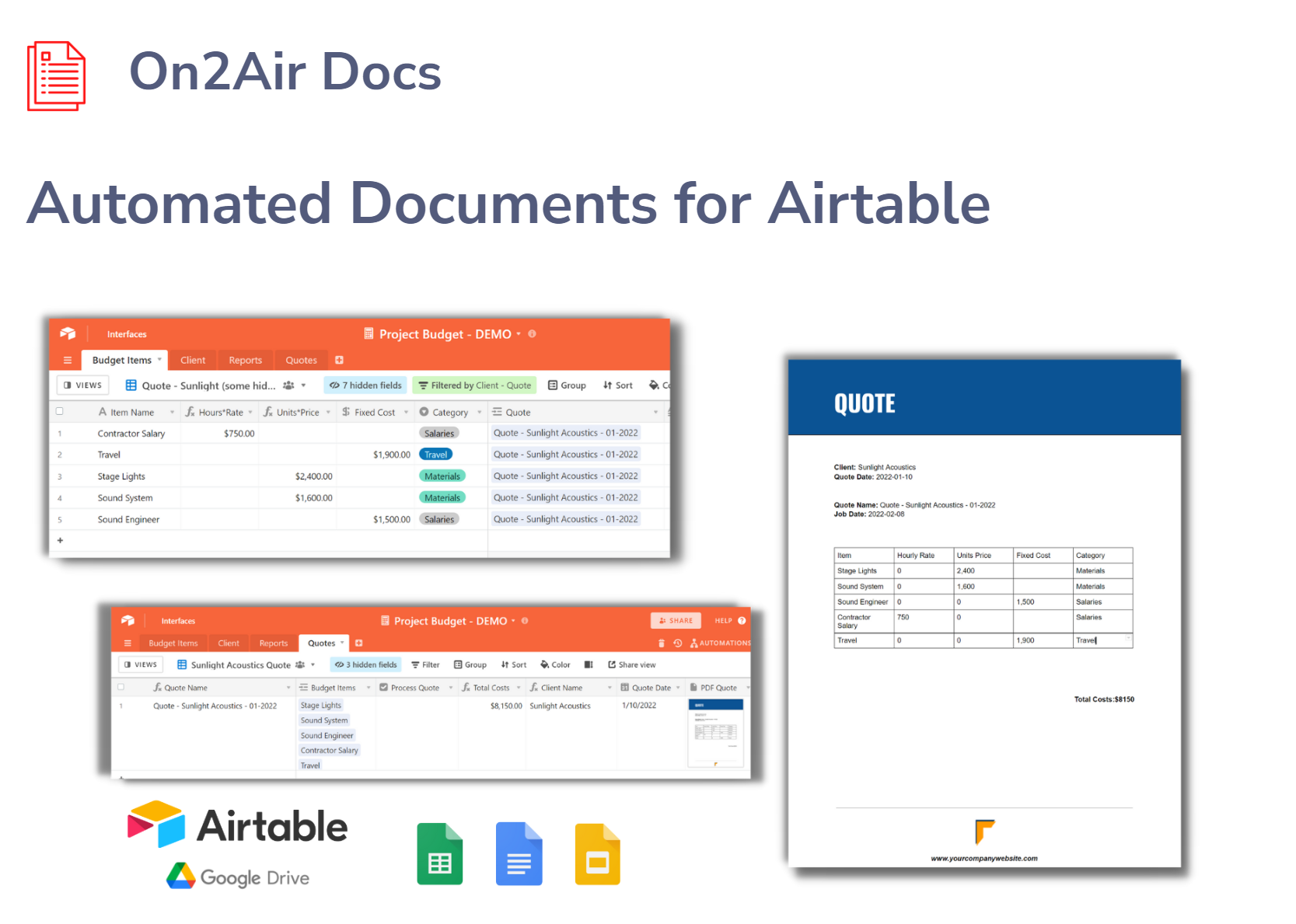
Task: Open the record history icon near the trash
Action: point(677,643)
